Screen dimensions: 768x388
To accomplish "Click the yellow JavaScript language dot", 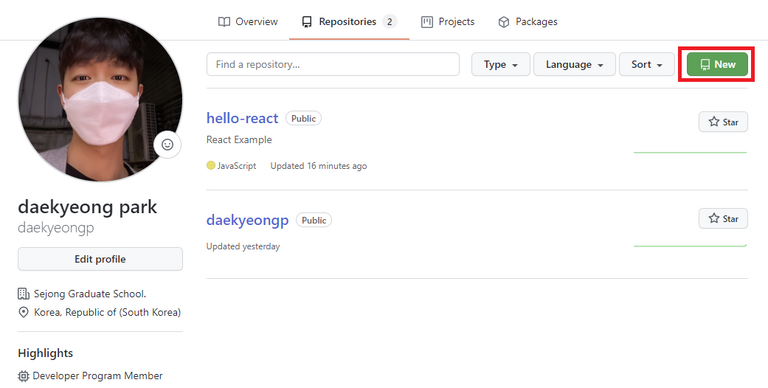I will point(211,166).
